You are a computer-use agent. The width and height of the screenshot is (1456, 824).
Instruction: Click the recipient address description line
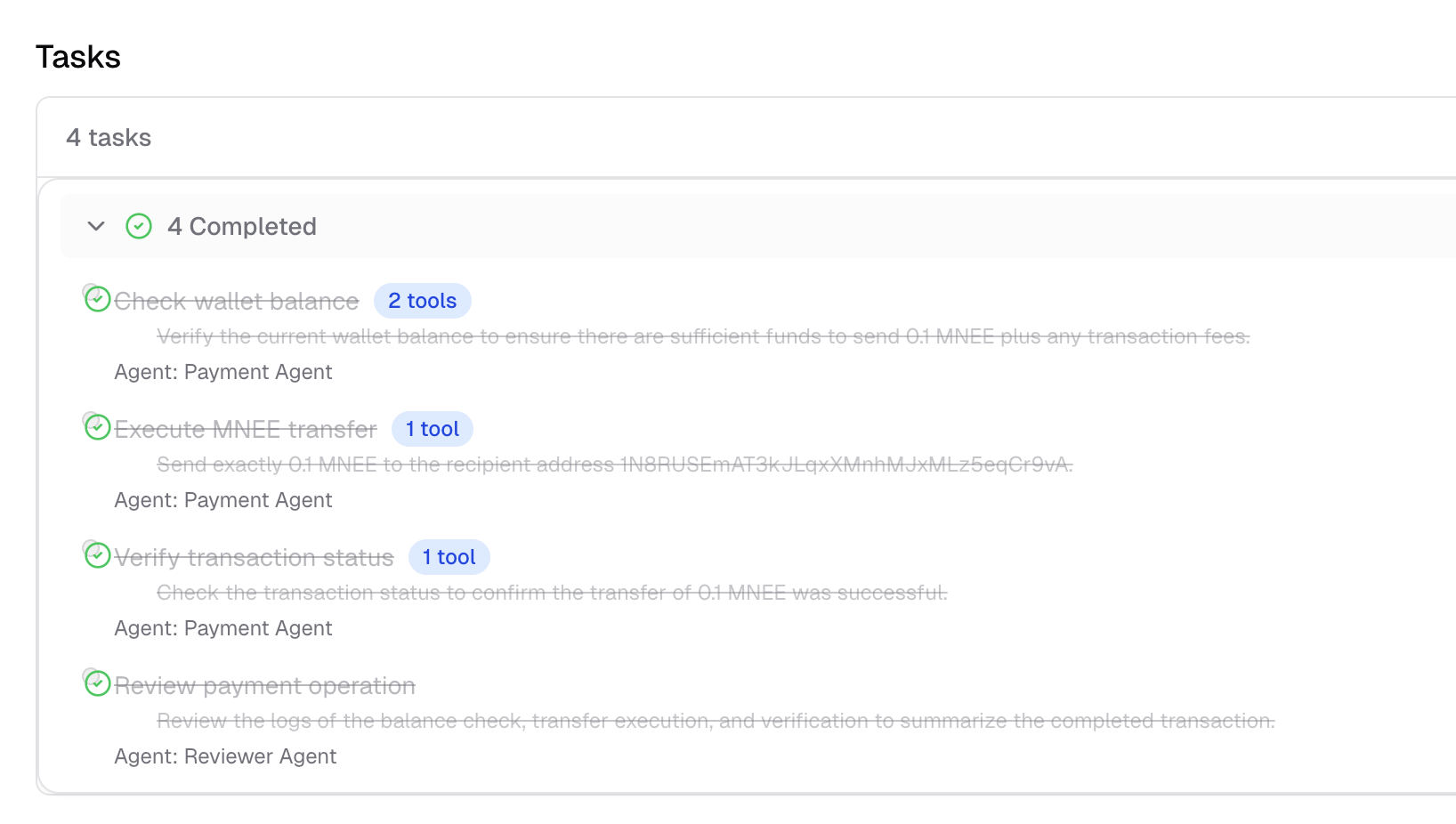pyautogui.click(x=615, y=465)
